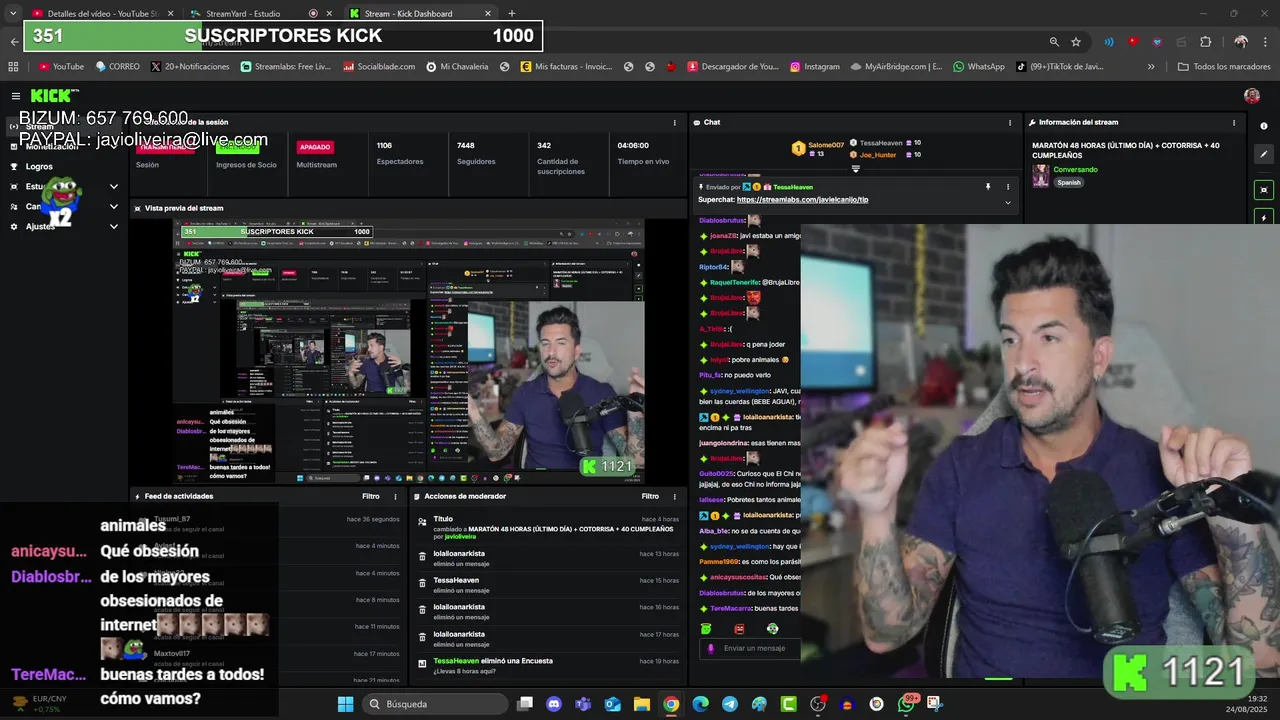
Task: Open Task View from the taskbar
Action: 525,704
